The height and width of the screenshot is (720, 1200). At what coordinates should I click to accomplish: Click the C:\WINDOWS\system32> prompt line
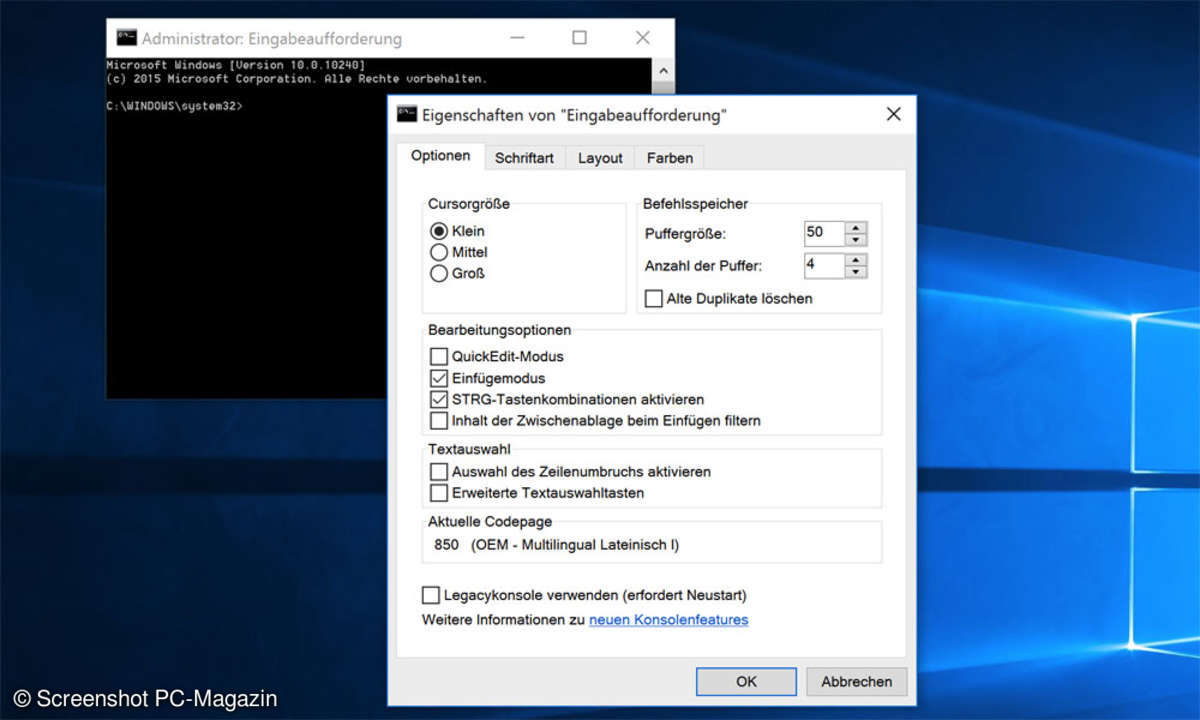click(x=174, y=105)
